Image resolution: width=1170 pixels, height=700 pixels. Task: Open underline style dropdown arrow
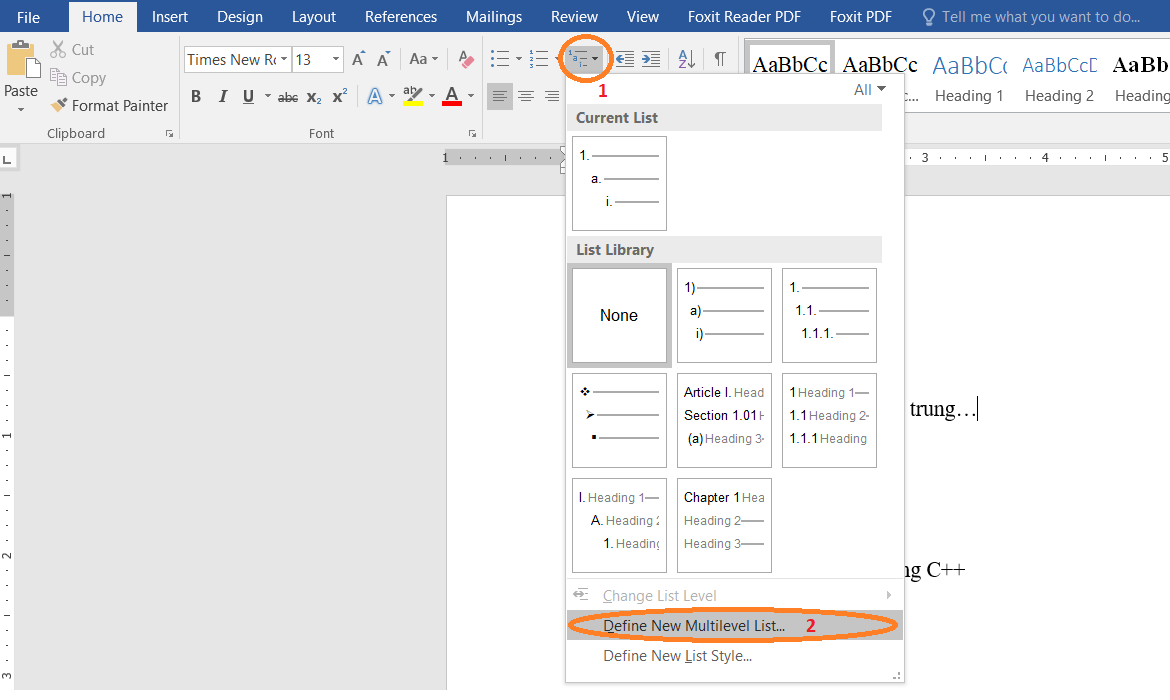(268, 96)
